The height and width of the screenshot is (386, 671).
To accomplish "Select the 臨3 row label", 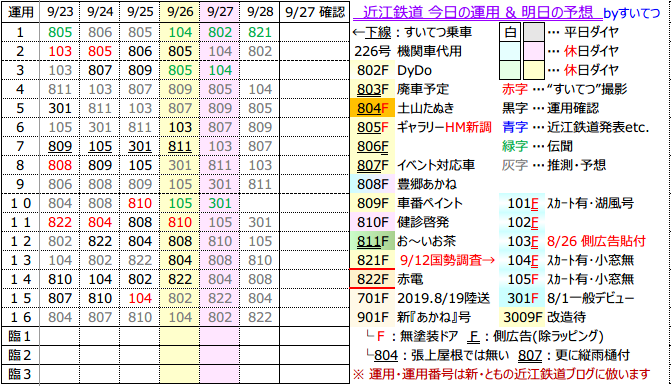I will coord(20,374).
